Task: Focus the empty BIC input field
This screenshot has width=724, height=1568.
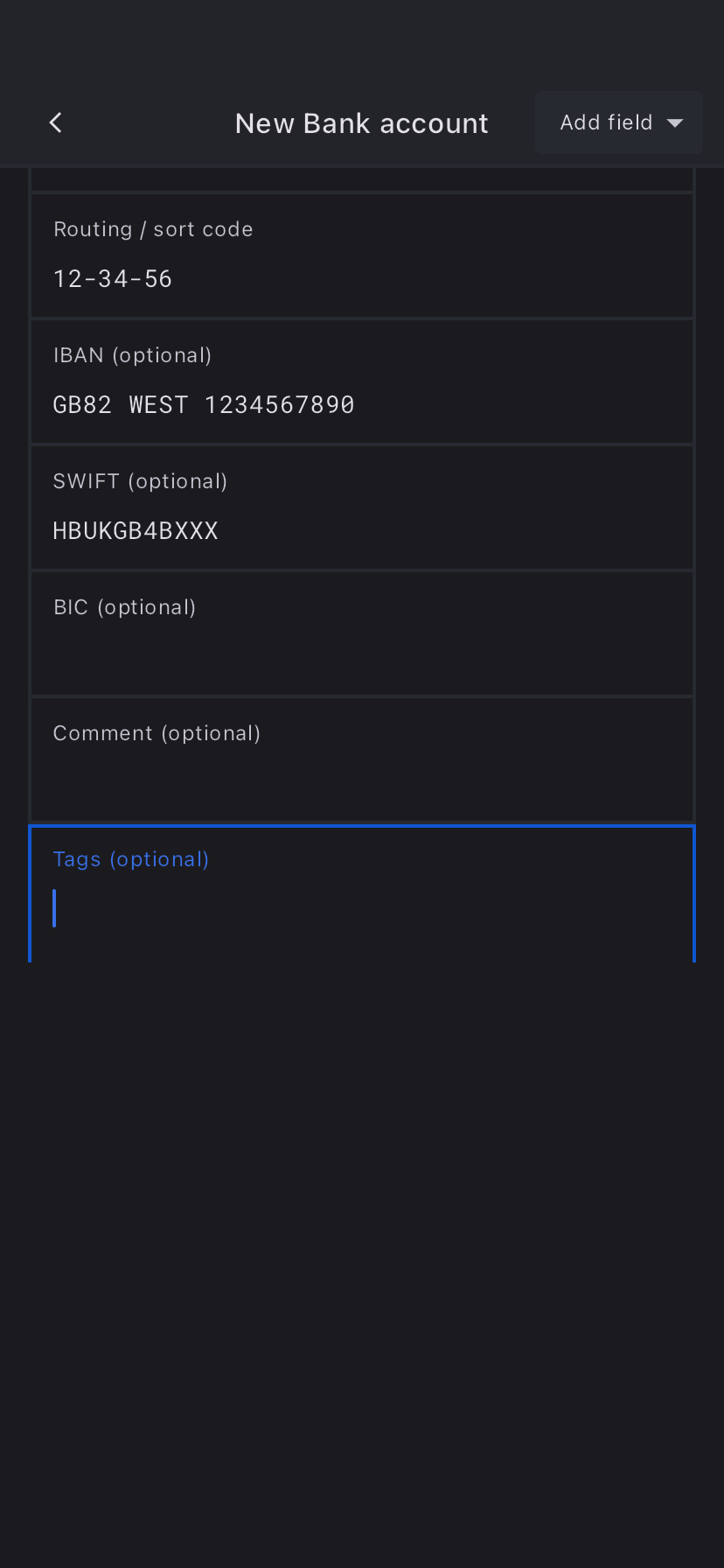Action: coord(362,654)
